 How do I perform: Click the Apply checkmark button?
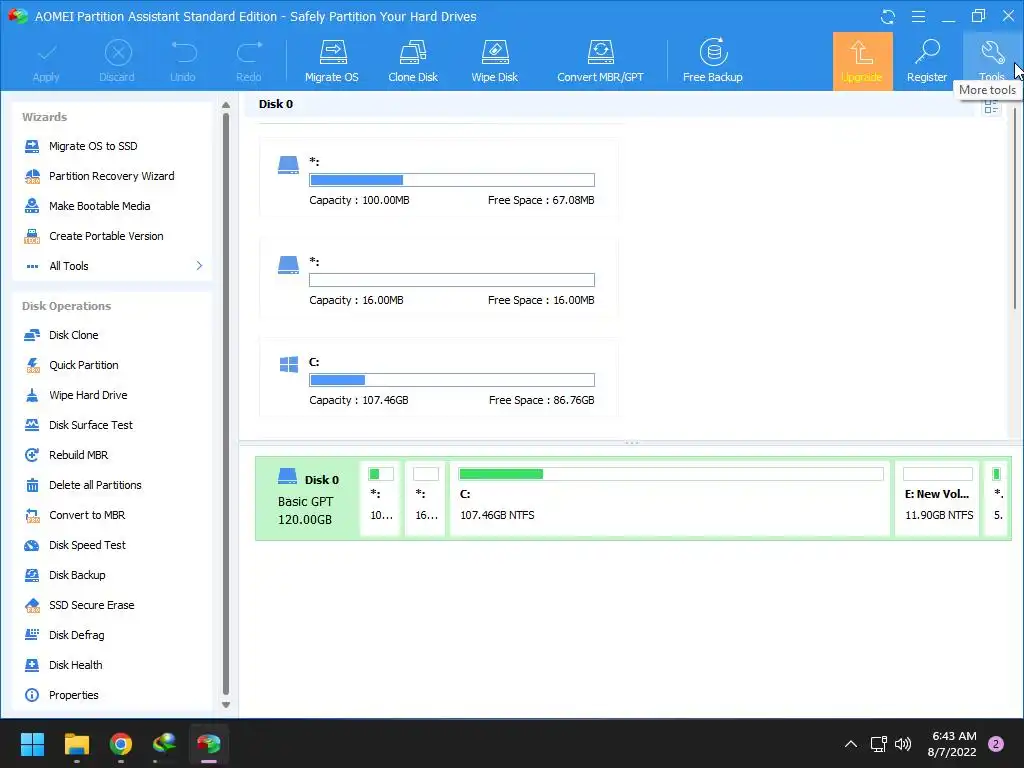point(46,61)
